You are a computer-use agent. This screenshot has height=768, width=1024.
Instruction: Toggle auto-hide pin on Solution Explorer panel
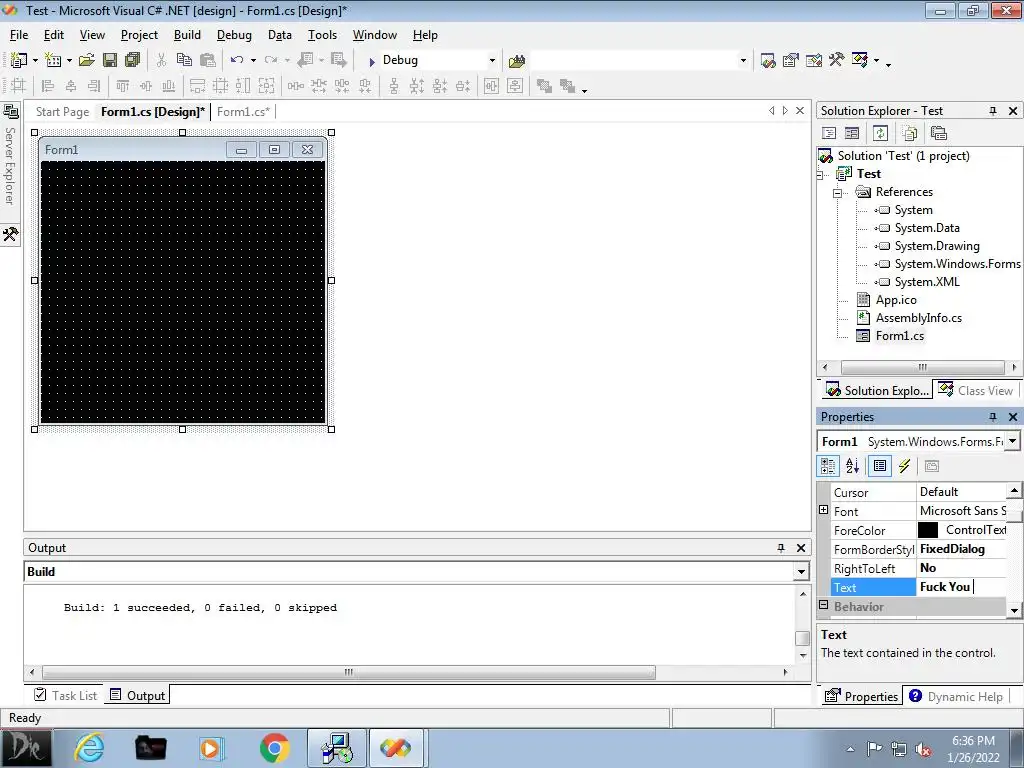coord(993,111)
